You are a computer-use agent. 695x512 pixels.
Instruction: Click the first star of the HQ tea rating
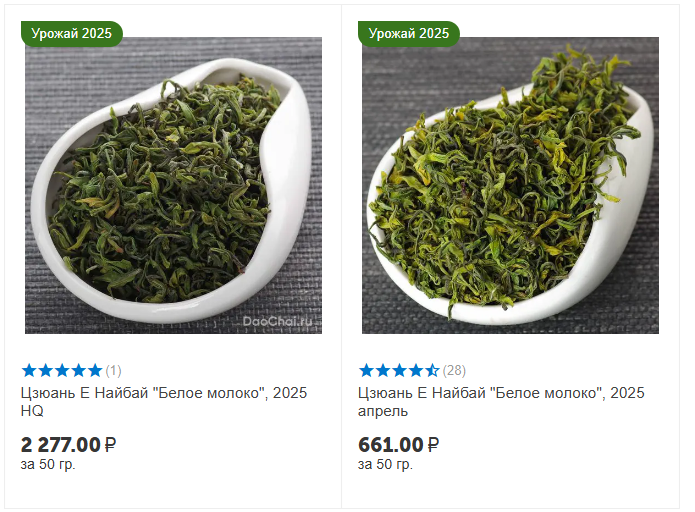click(29, 370)
